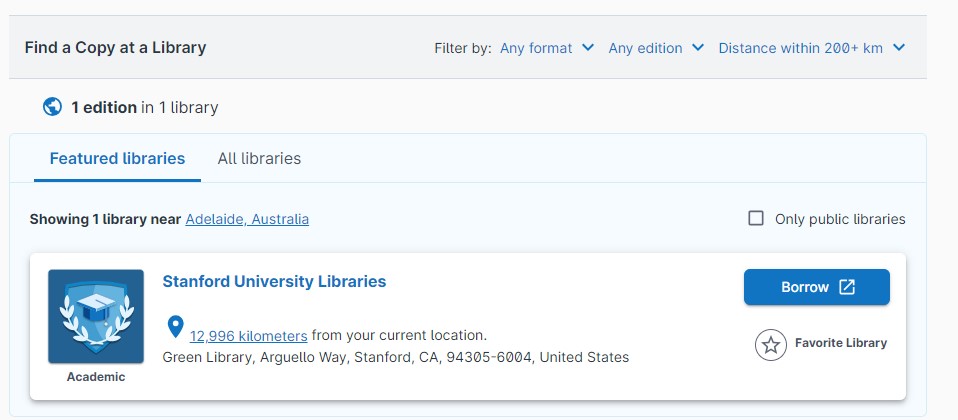The height and width of the screenshot is (420, 958).
Task: Expand Distance within 200+ km filter
Action: [x=811, y=48]
